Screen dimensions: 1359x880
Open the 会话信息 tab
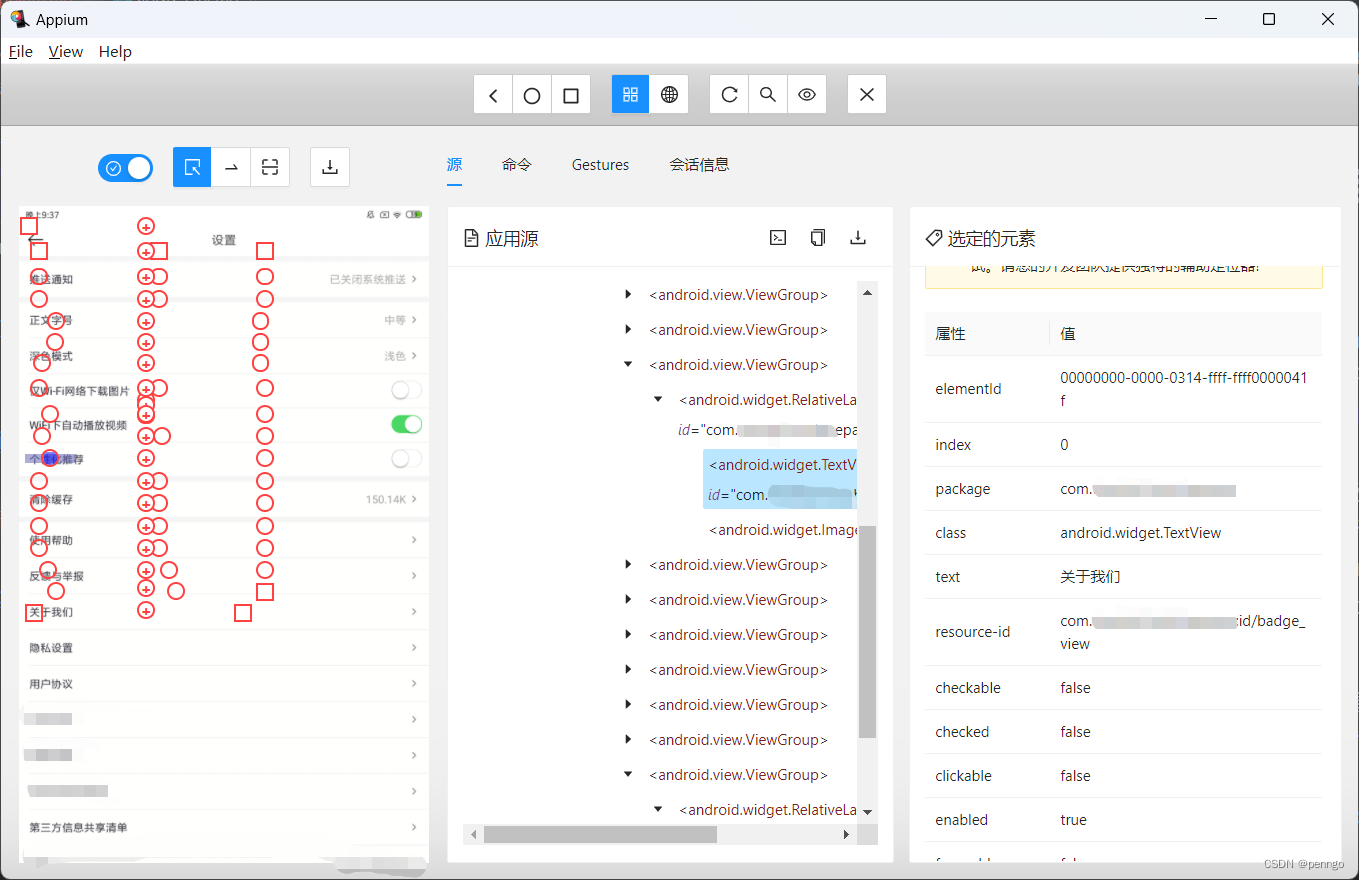[699, 165]
